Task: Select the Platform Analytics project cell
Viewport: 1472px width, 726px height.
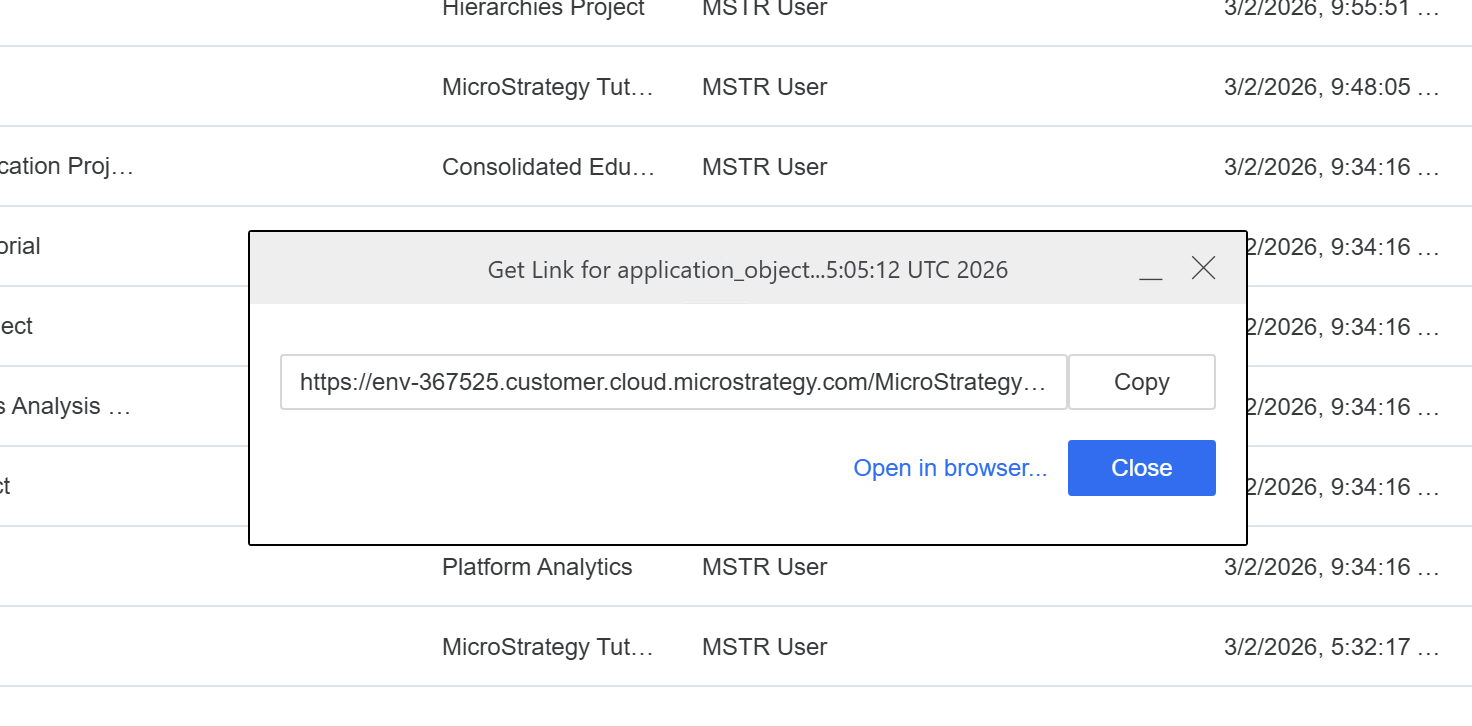Action: (537, 567)
